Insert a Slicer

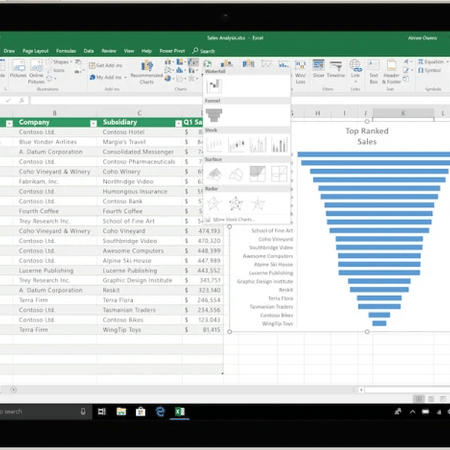(318, 69)
